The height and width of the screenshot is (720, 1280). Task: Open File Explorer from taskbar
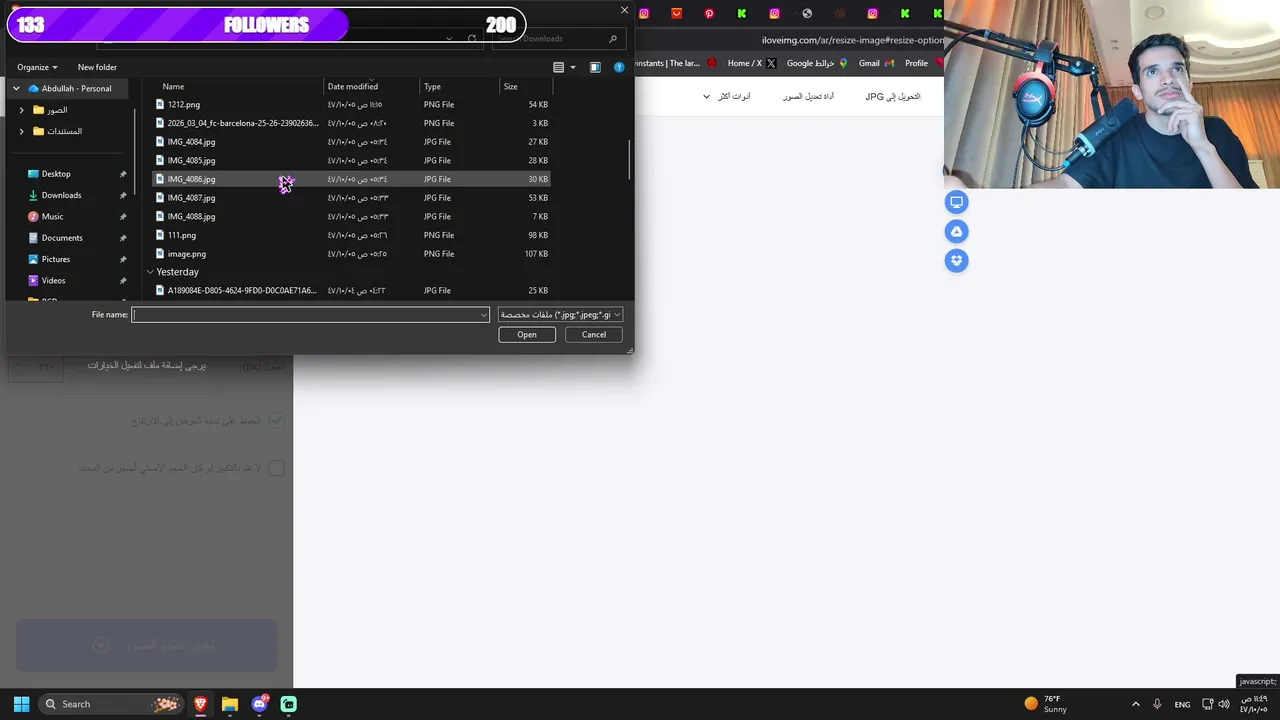coord(229,704)
